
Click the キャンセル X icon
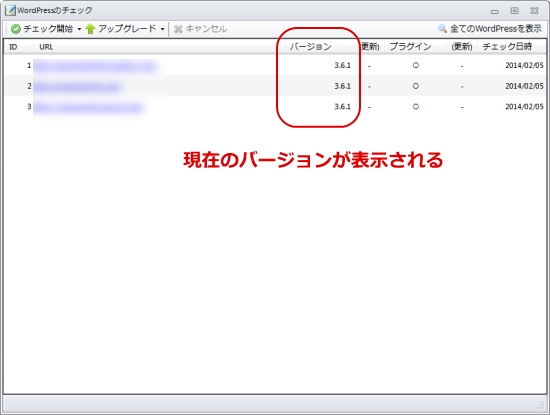tap(178, 29)
